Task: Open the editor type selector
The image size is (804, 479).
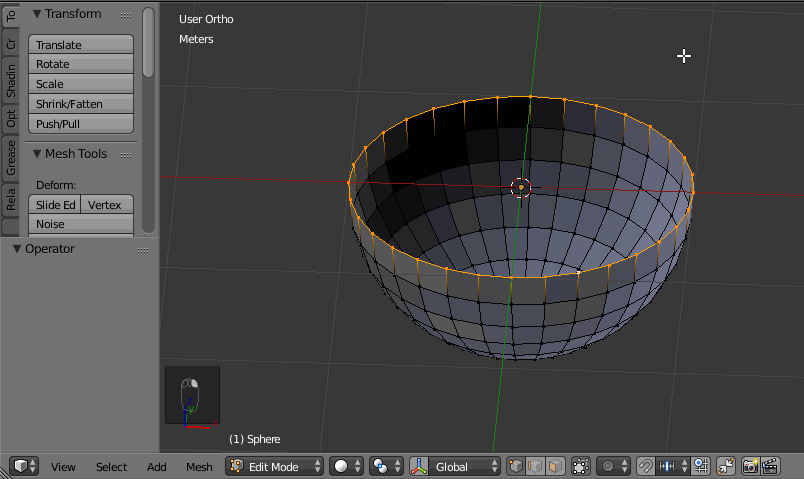Action: (24, 466)
